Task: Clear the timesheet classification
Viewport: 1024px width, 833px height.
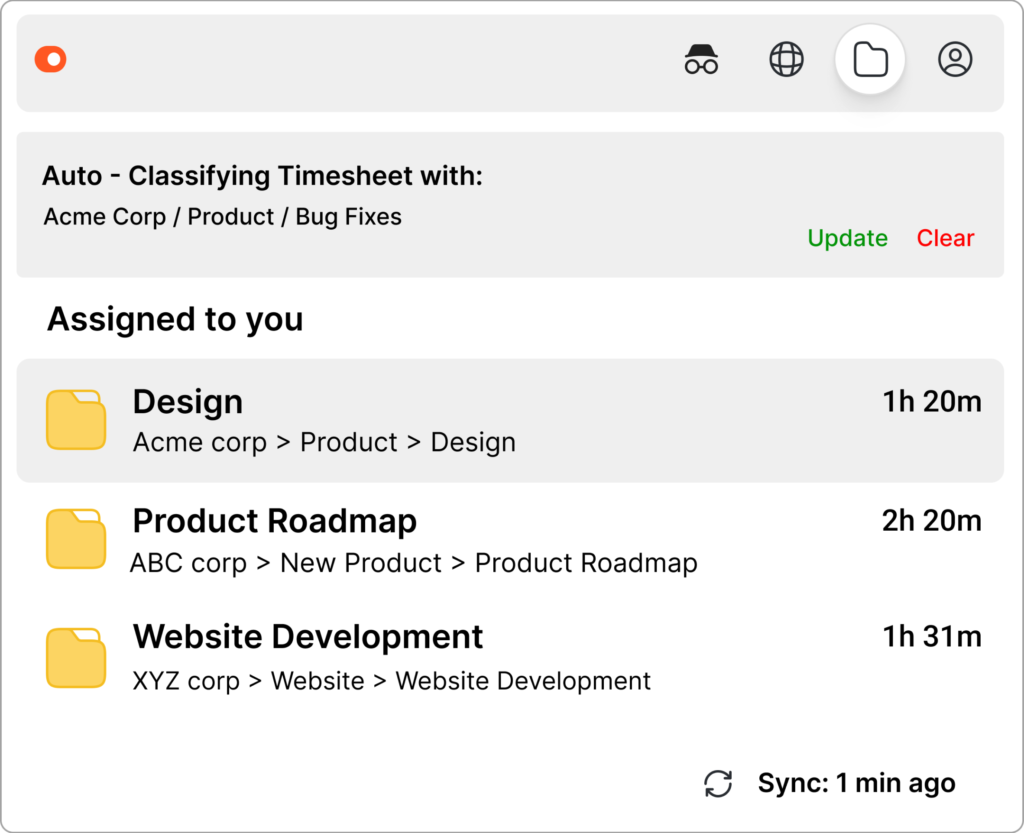Action: (944, 238)
